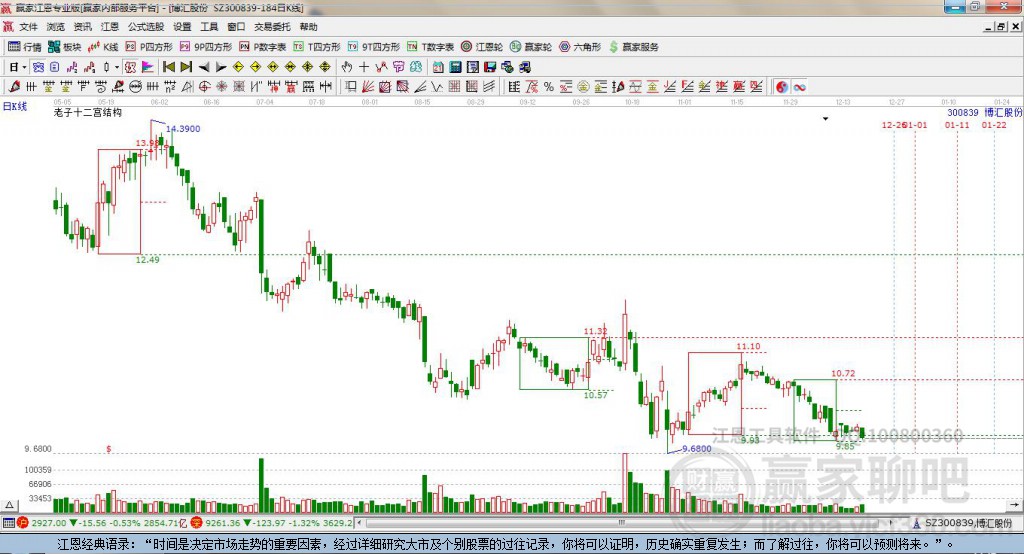The height and width of the screenshot is (554, 1024).
Task: Open the 板块 sector view
Action: tap(64, 47)
